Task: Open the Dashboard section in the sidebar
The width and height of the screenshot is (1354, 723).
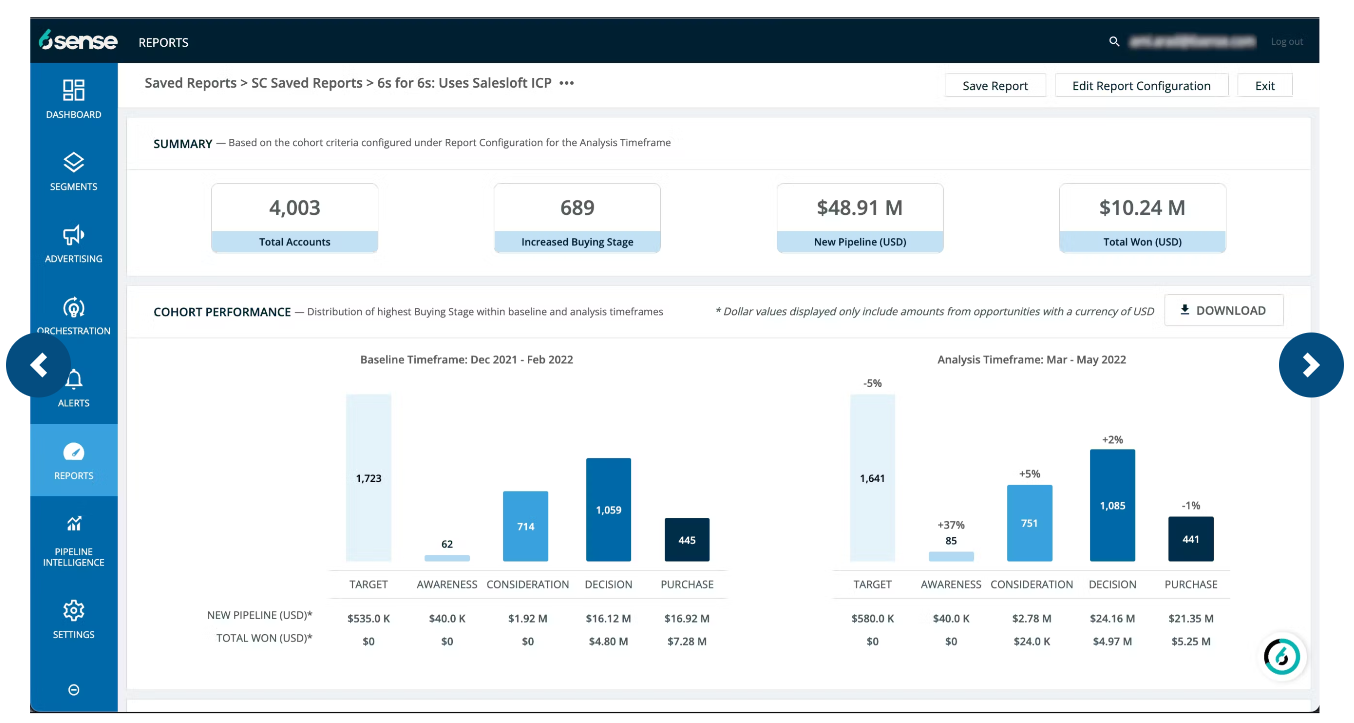Action: pos(73,99)
